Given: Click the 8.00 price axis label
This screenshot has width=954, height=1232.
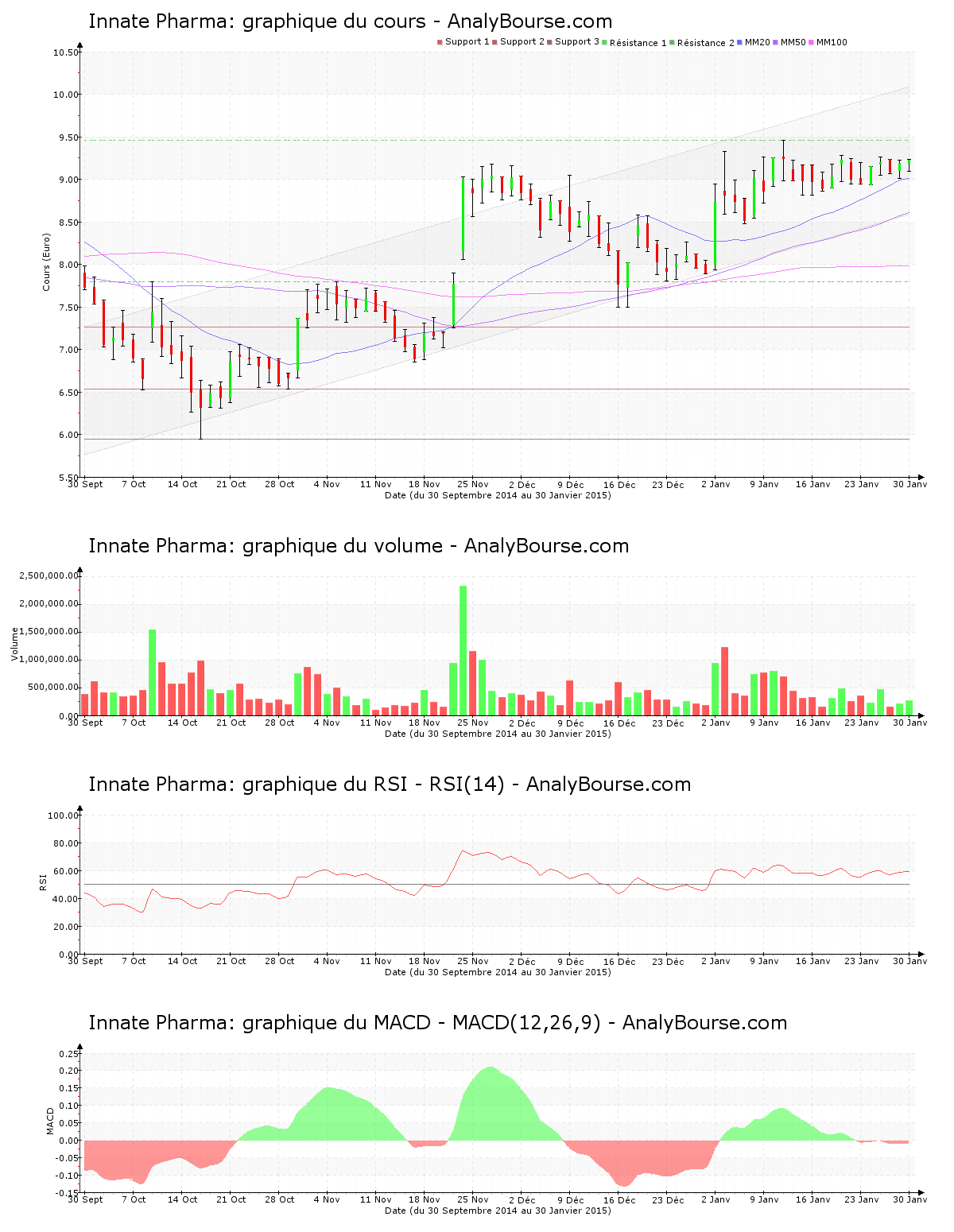Looking at the screenshot, I should point(68,265).
